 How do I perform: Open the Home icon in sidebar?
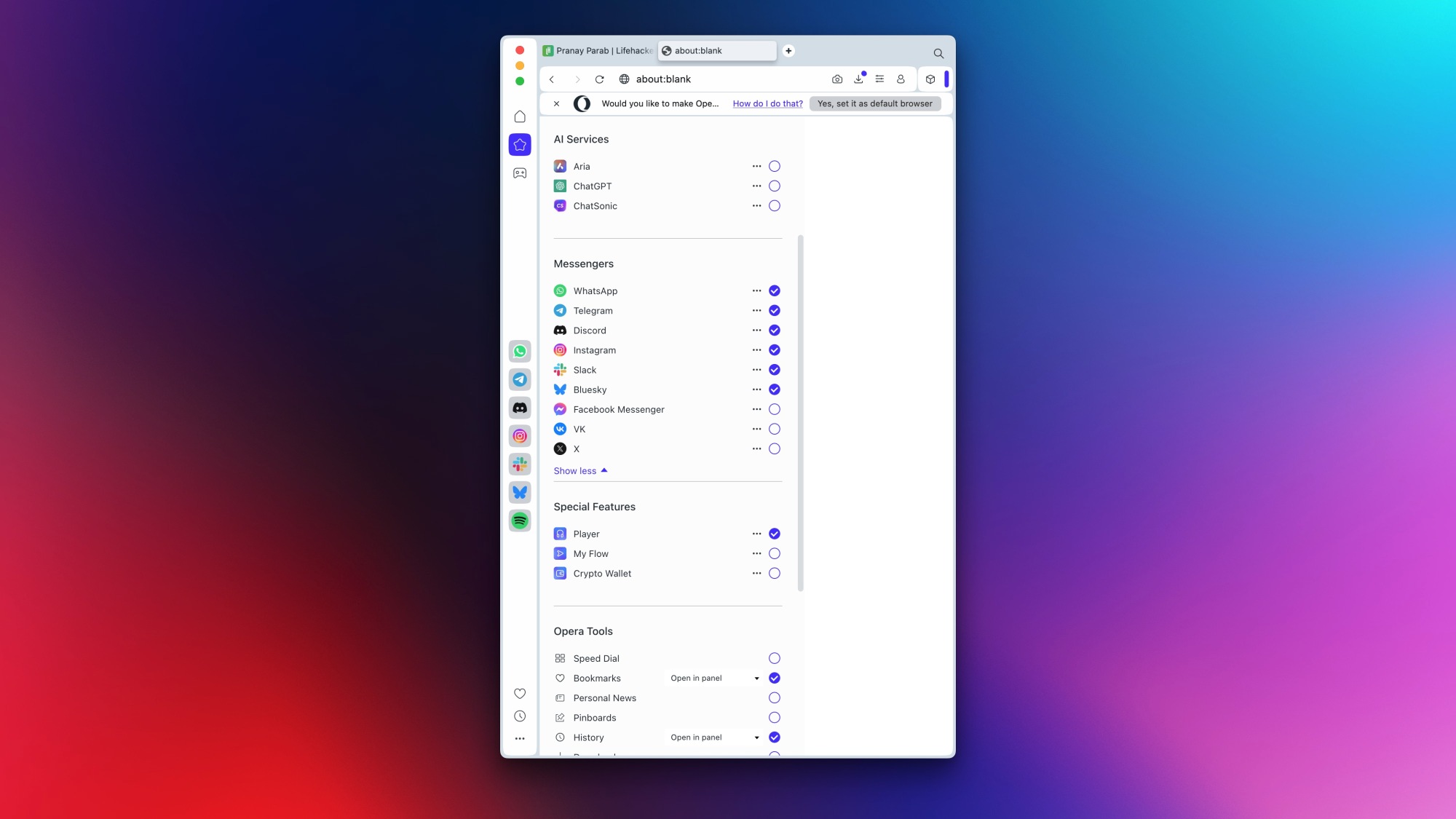pos(520,116)
